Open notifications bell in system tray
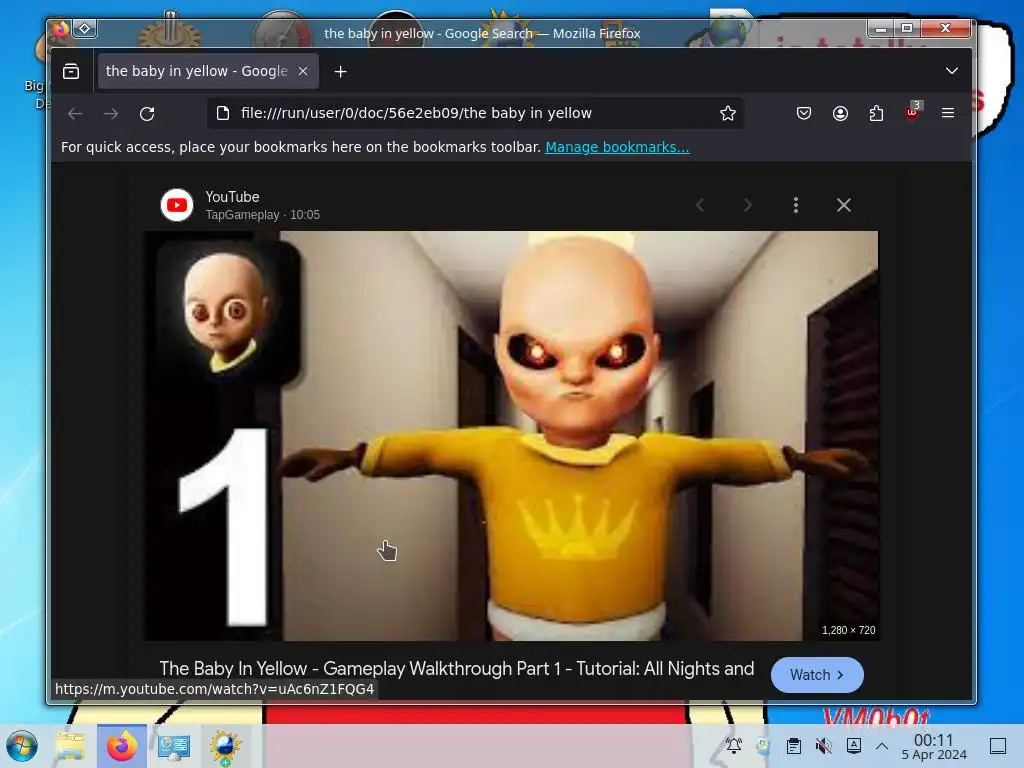Image resolution: width=1024 pixels, height=768 pixels. click(734, 746)
